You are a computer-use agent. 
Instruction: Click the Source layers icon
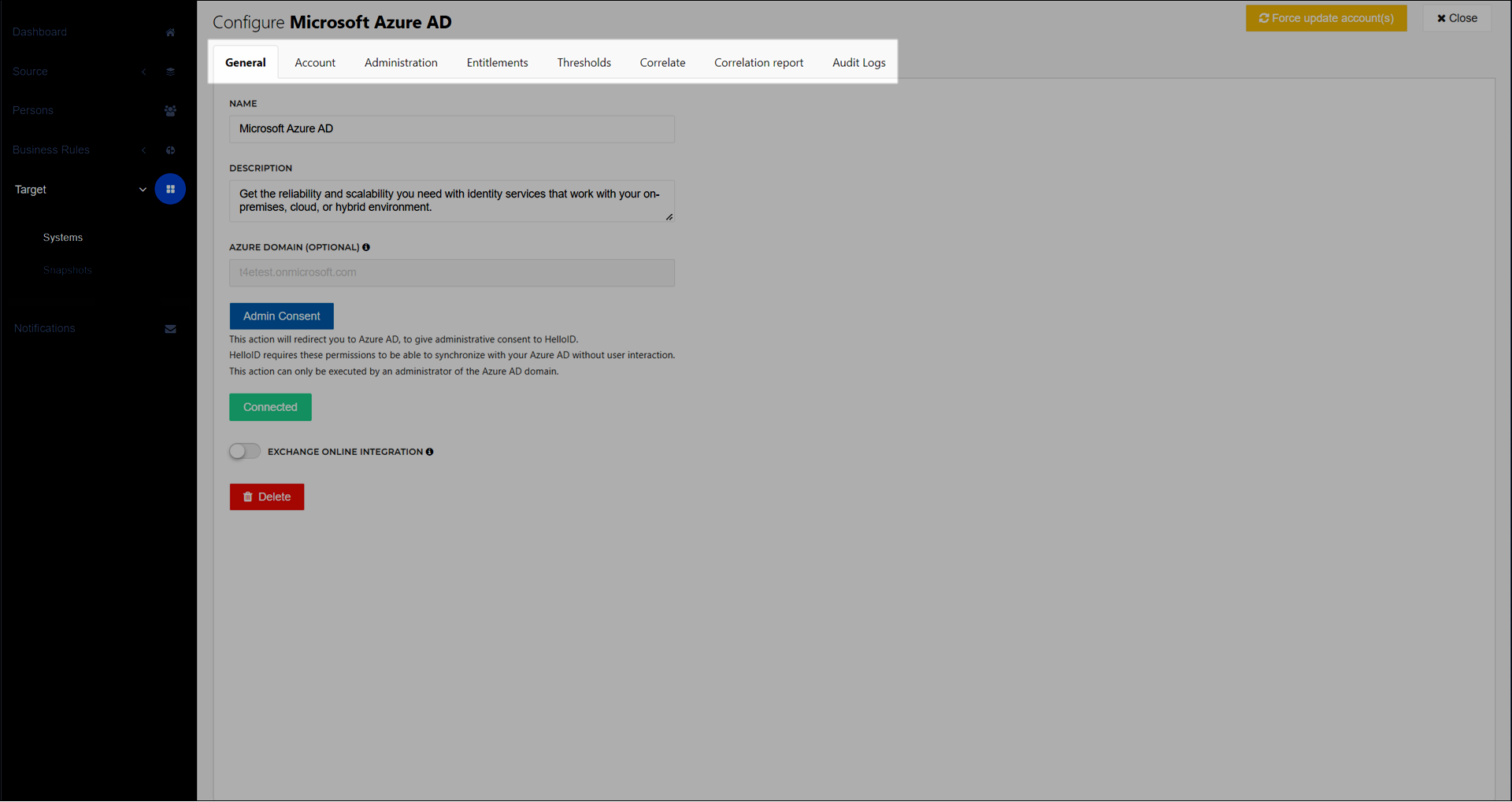click(x=170, y=72)
